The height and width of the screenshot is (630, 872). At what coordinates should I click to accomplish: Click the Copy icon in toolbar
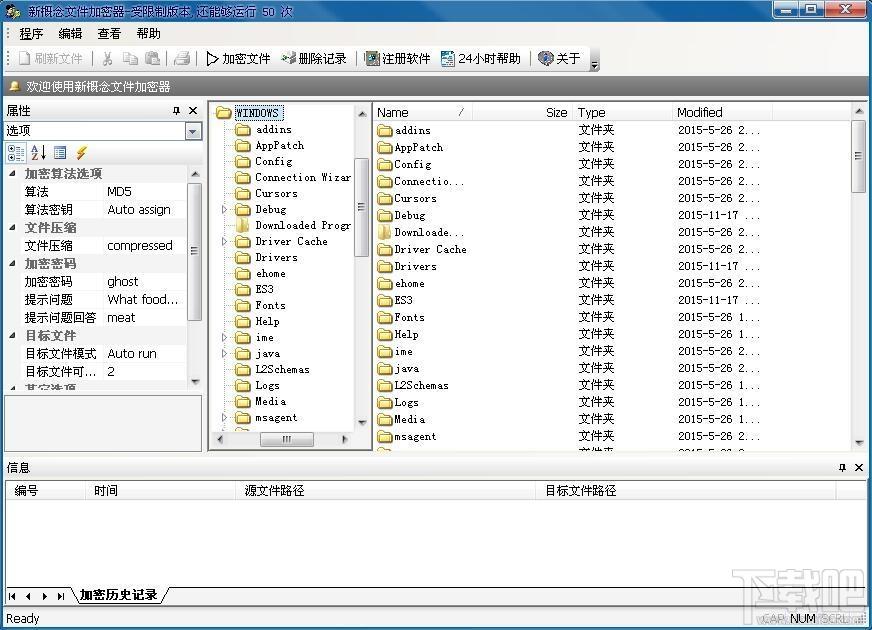(130, 58)
